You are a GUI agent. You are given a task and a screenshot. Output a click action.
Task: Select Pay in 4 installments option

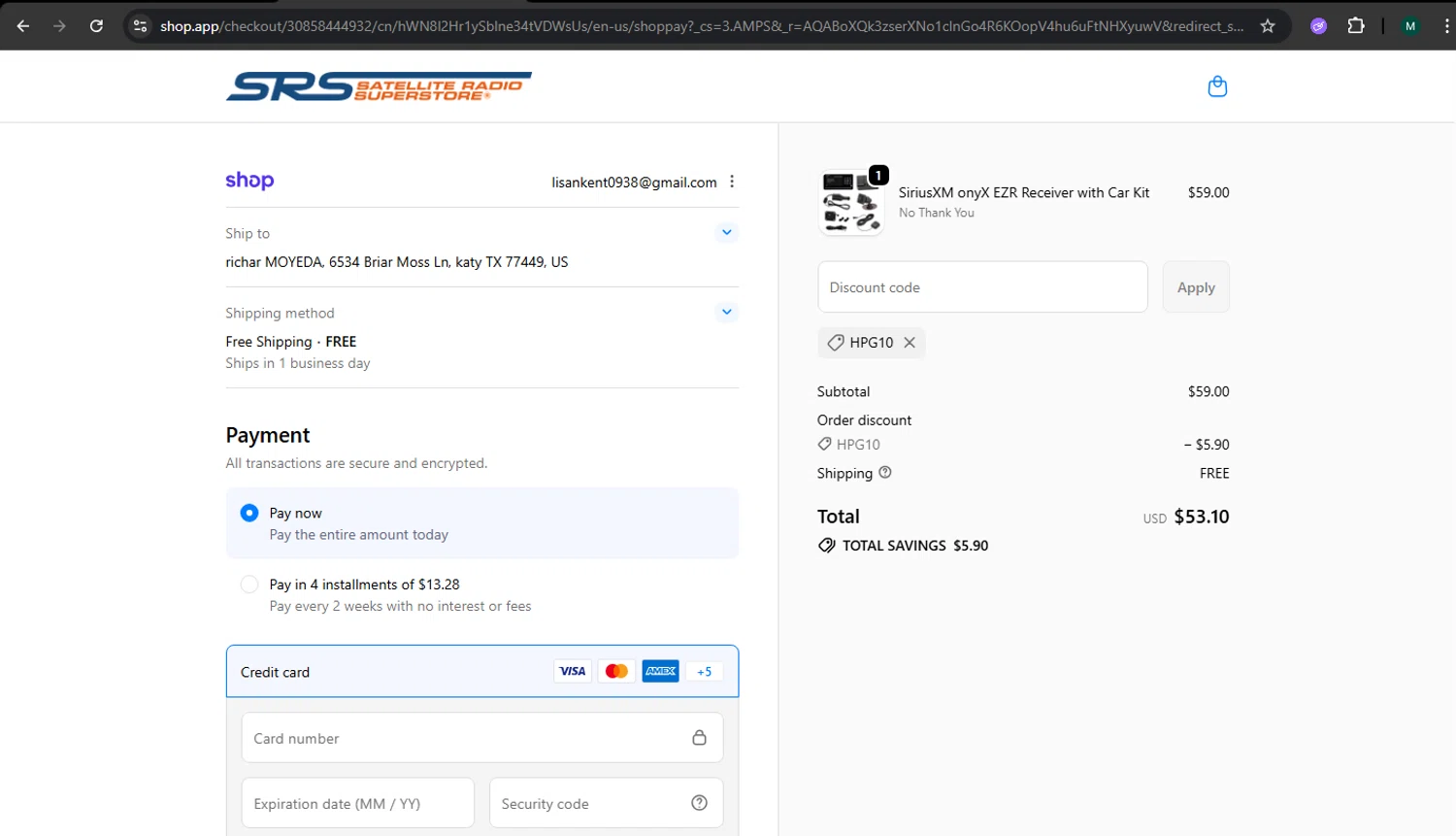(249, 585)
